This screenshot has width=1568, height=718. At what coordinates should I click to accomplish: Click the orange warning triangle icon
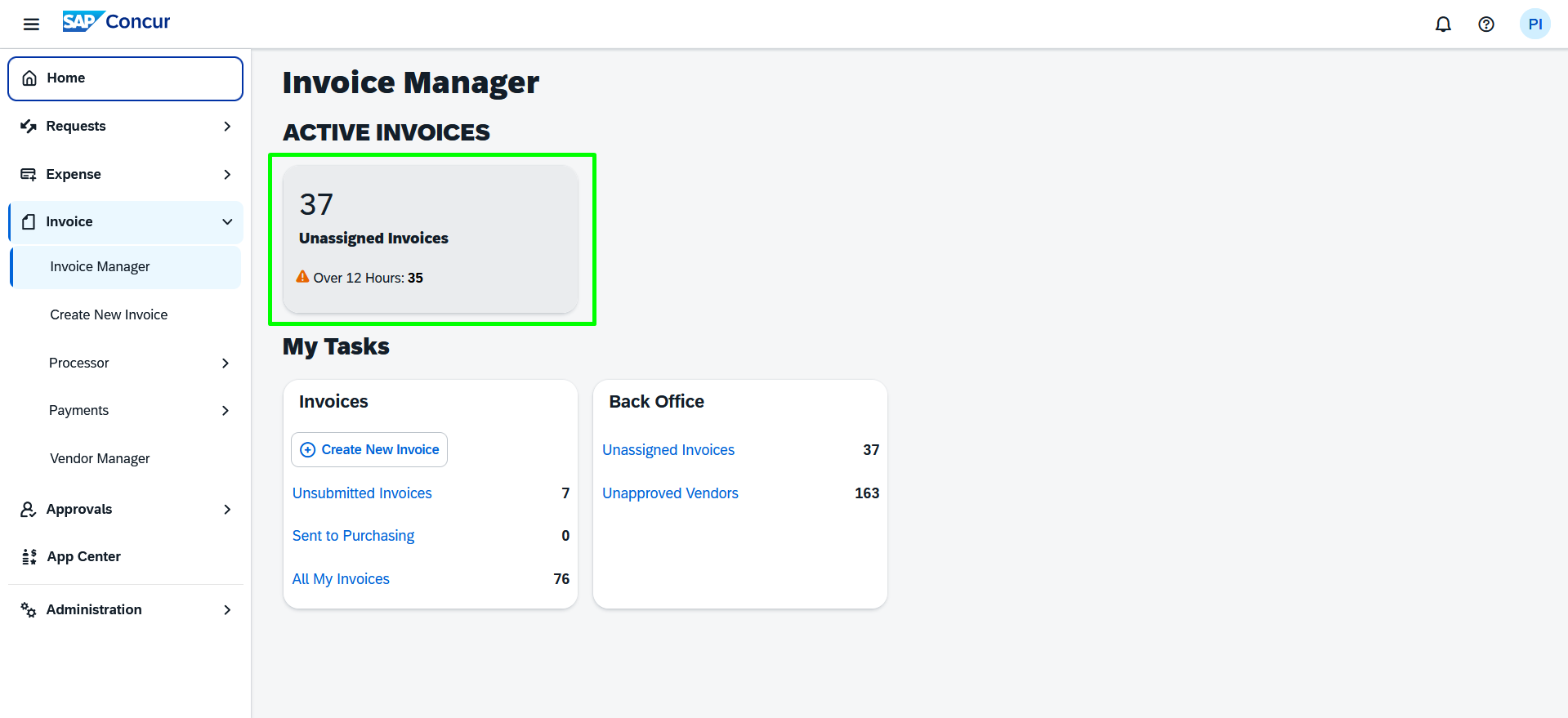point(302,277)
